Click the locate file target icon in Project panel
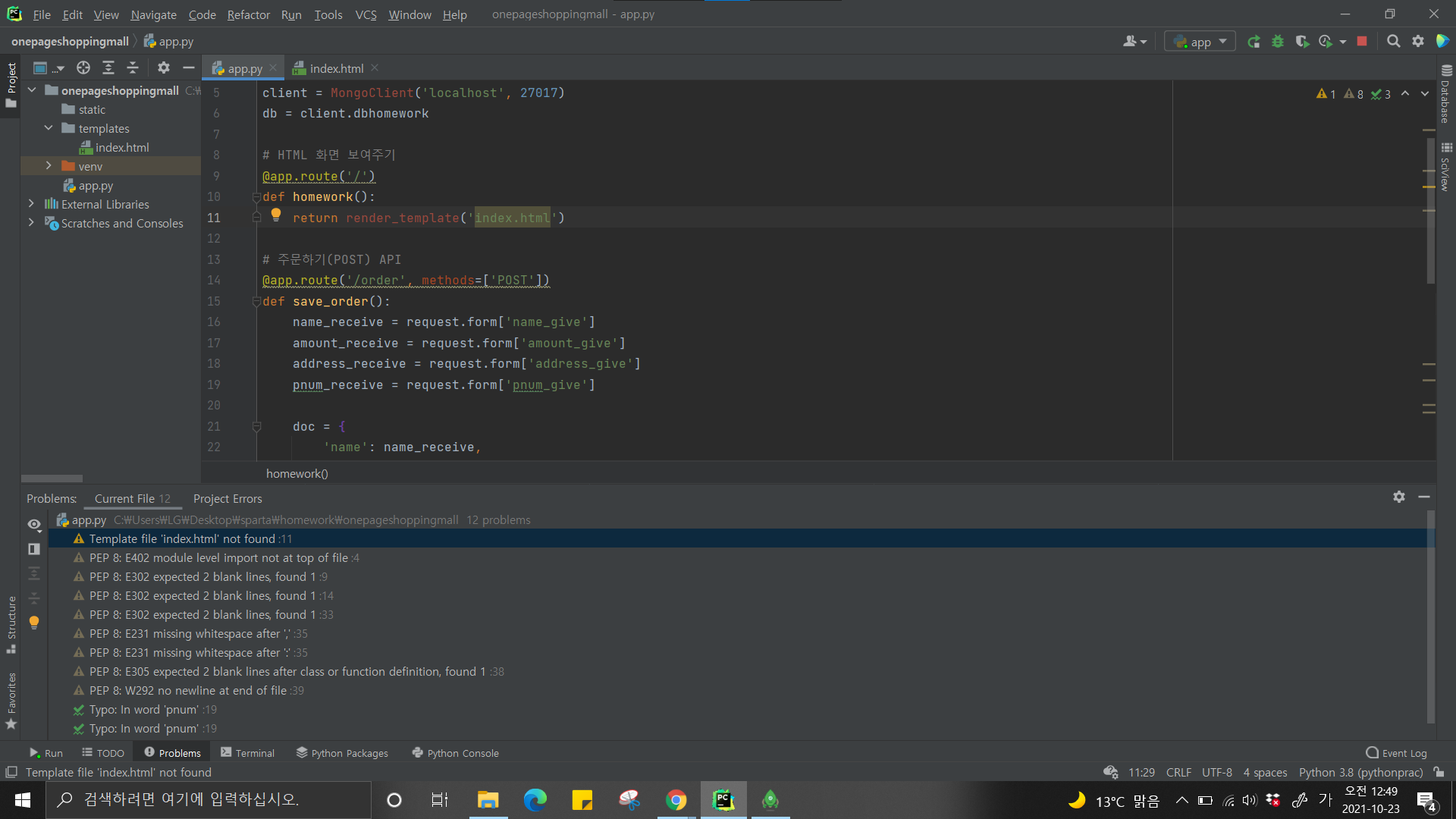The width and height of the screenshot is (1456, 819). point(83,68)
